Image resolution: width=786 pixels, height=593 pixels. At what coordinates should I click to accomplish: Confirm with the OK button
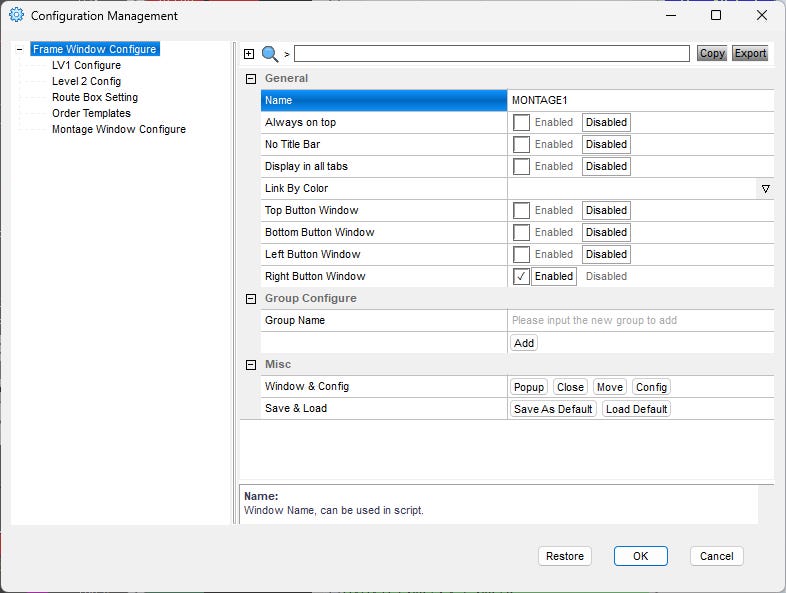(641, 556)
